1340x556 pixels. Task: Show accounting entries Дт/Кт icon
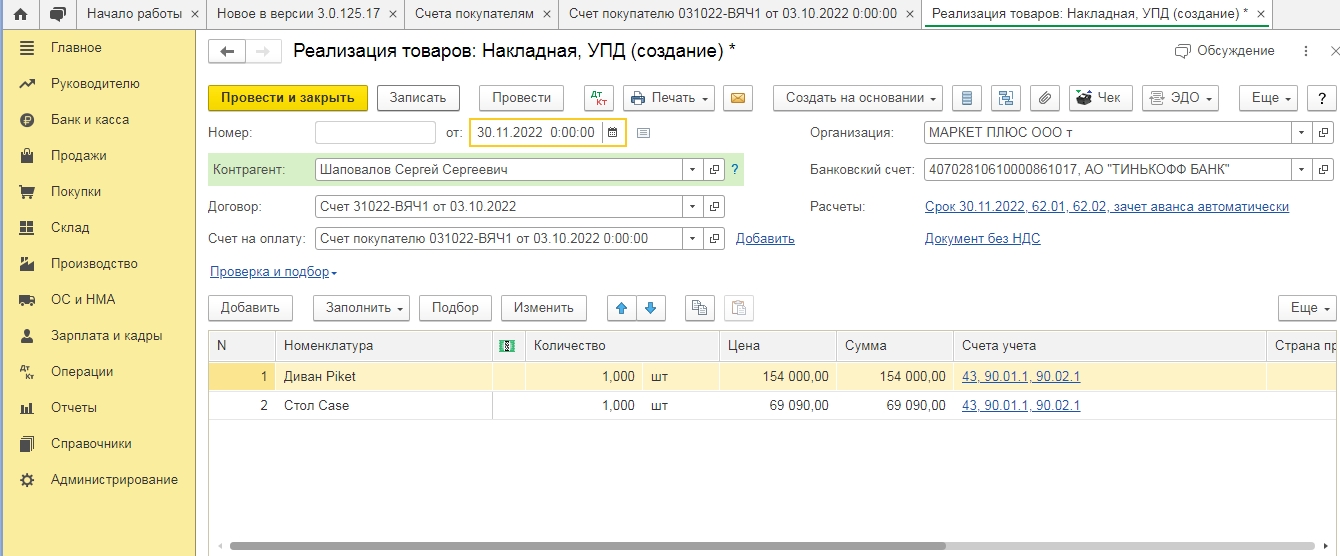pos(599,98)
